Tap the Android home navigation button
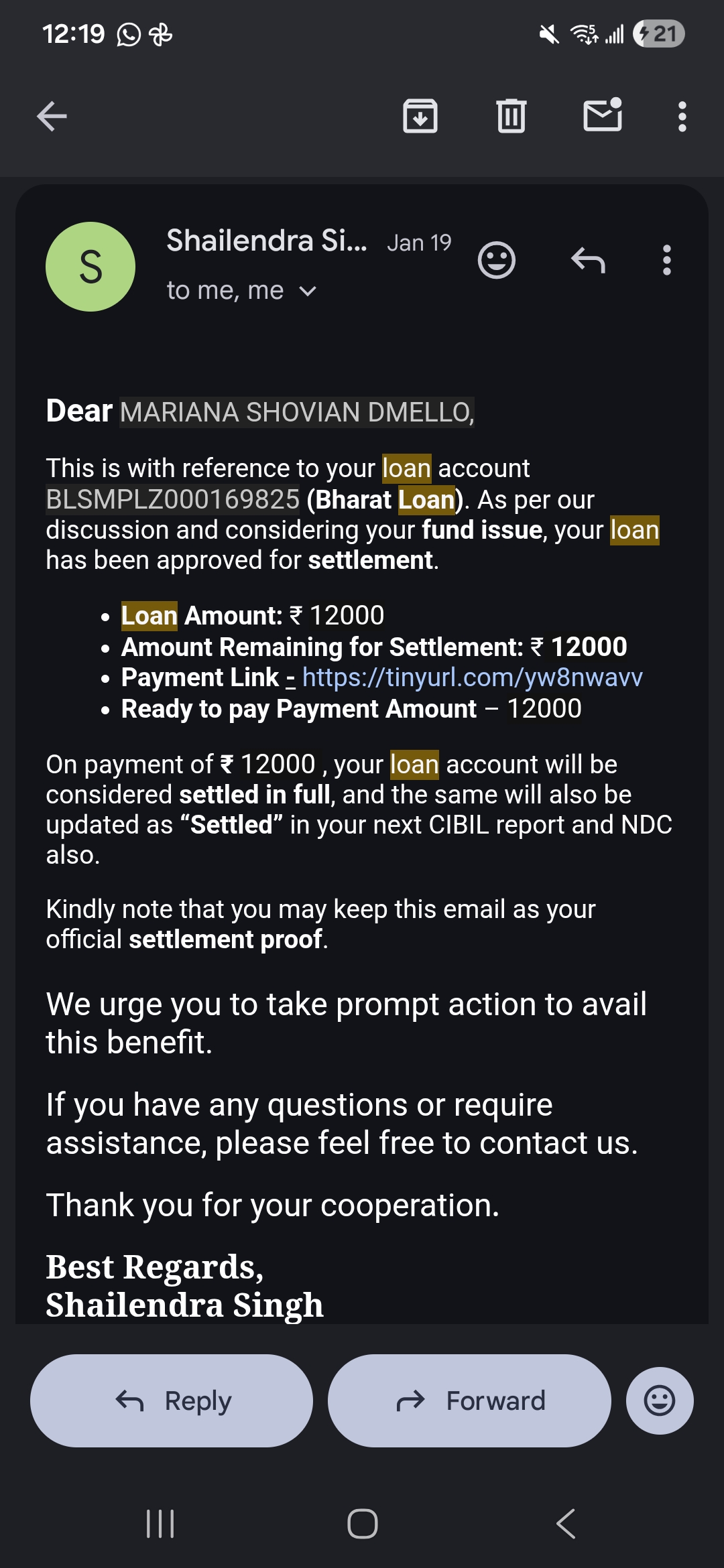Screen dimensions: 724x1568 click(362, 1524)
